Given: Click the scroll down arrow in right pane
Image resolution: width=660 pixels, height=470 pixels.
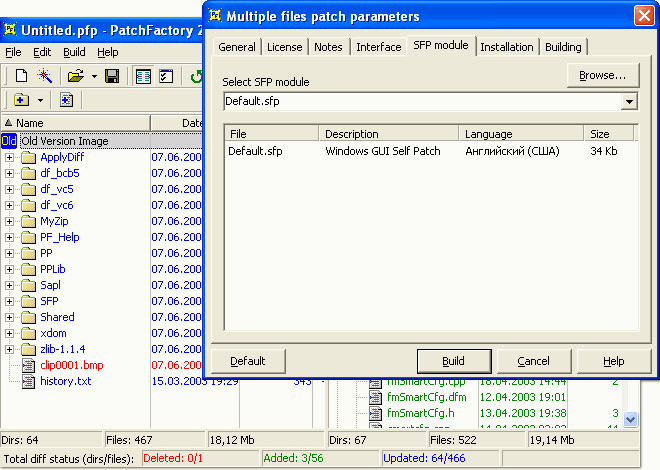Looking at the screenshot, I should click(x=630, y=419).
